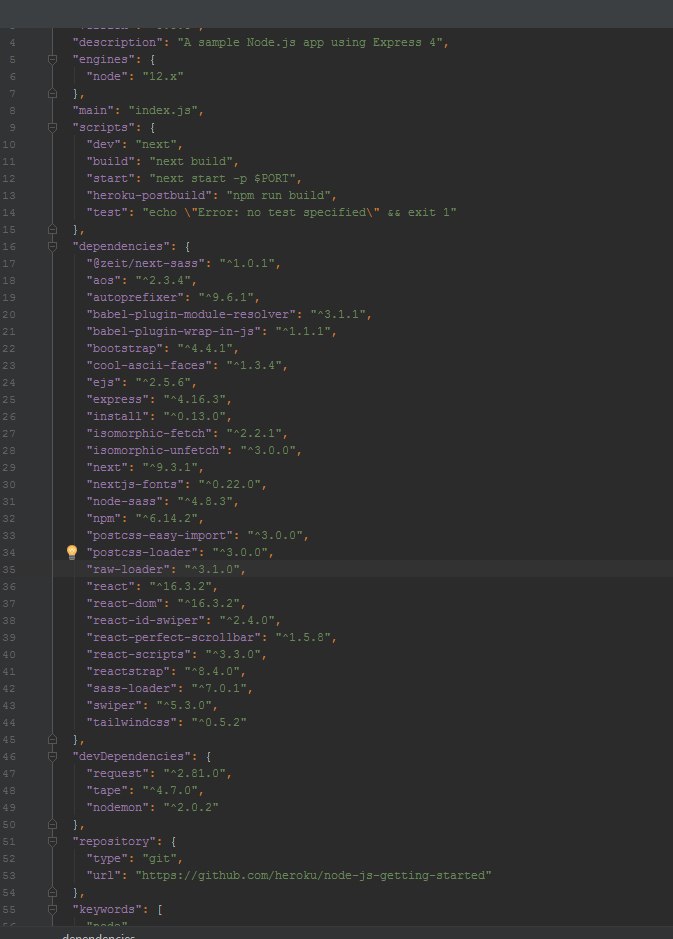Click fold end marker after "node": "12.x"
The width and height of the screenshot is (673, 939).
tap(52, 93)
